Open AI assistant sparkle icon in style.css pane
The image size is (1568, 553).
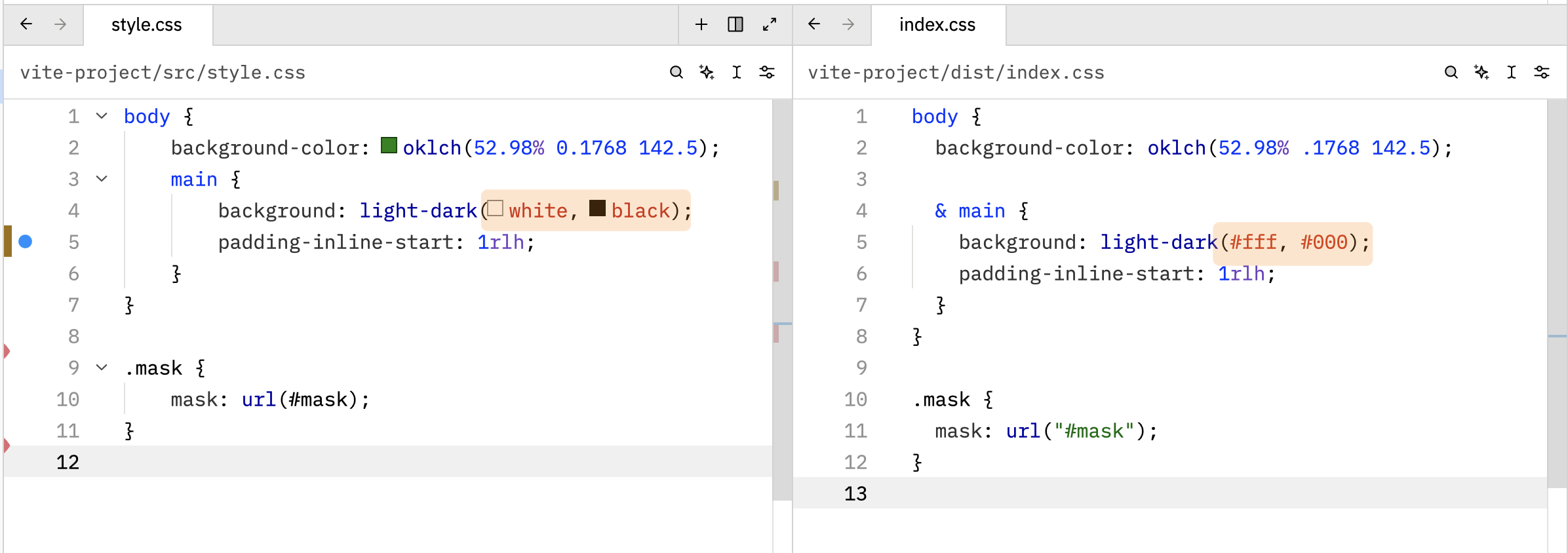click(707, 72)
